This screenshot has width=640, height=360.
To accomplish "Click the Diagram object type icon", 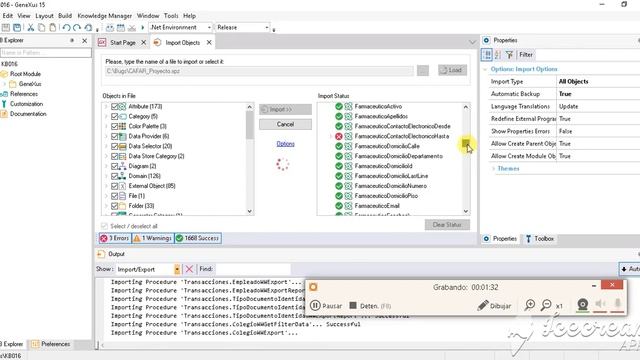I will pos(122,166).
